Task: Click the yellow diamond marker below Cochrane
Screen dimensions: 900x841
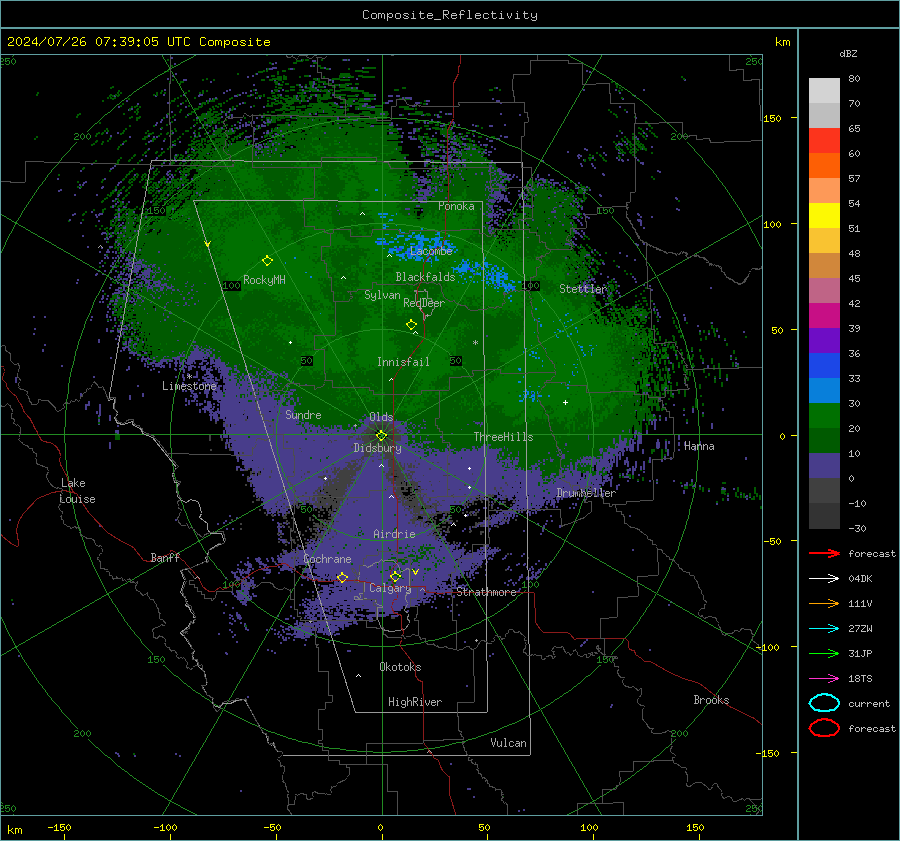Action: (x=342, y=577)
